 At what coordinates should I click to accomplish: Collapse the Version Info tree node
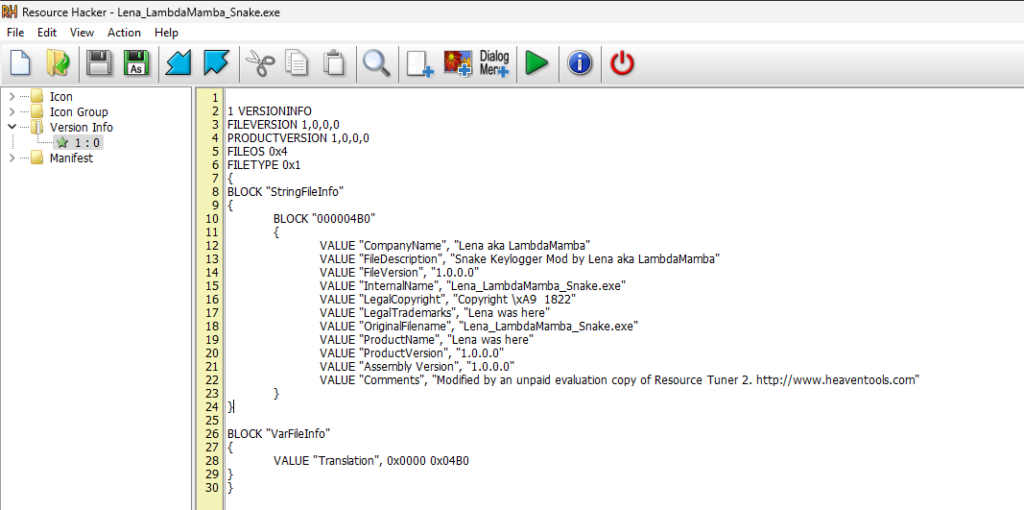pos(12,127)
